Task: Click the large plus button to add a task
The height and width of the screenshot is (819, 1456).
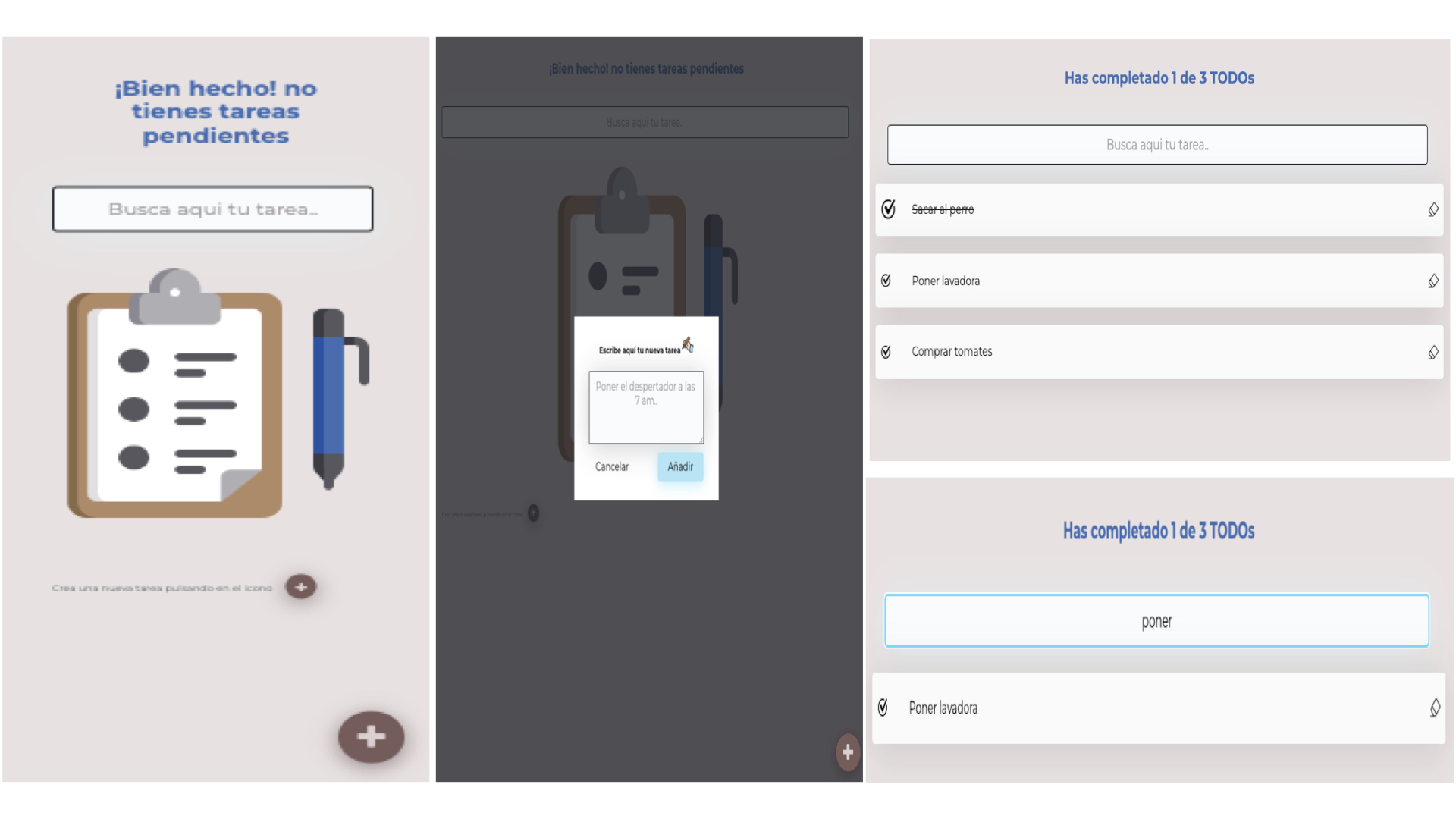Action: tap(371, 736)
